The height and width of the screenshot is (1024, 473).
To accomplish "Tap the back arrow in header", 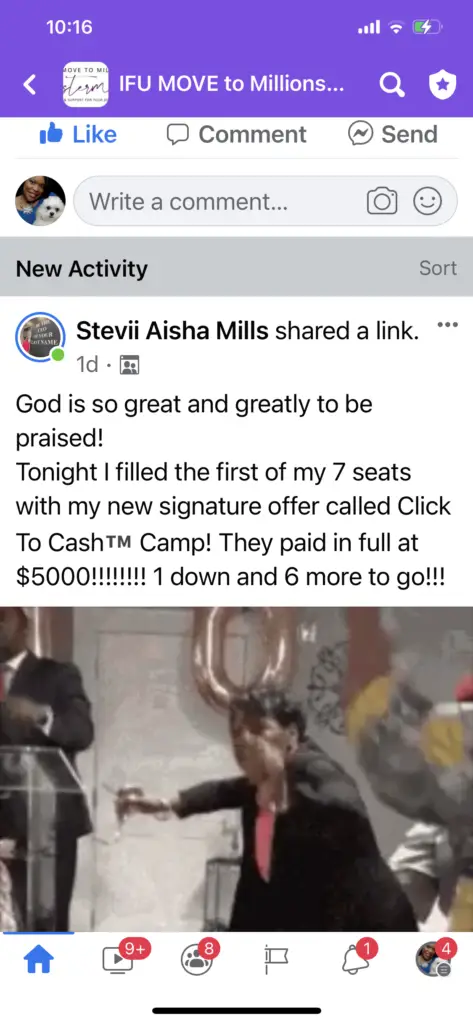I will [x=29, y=85].
